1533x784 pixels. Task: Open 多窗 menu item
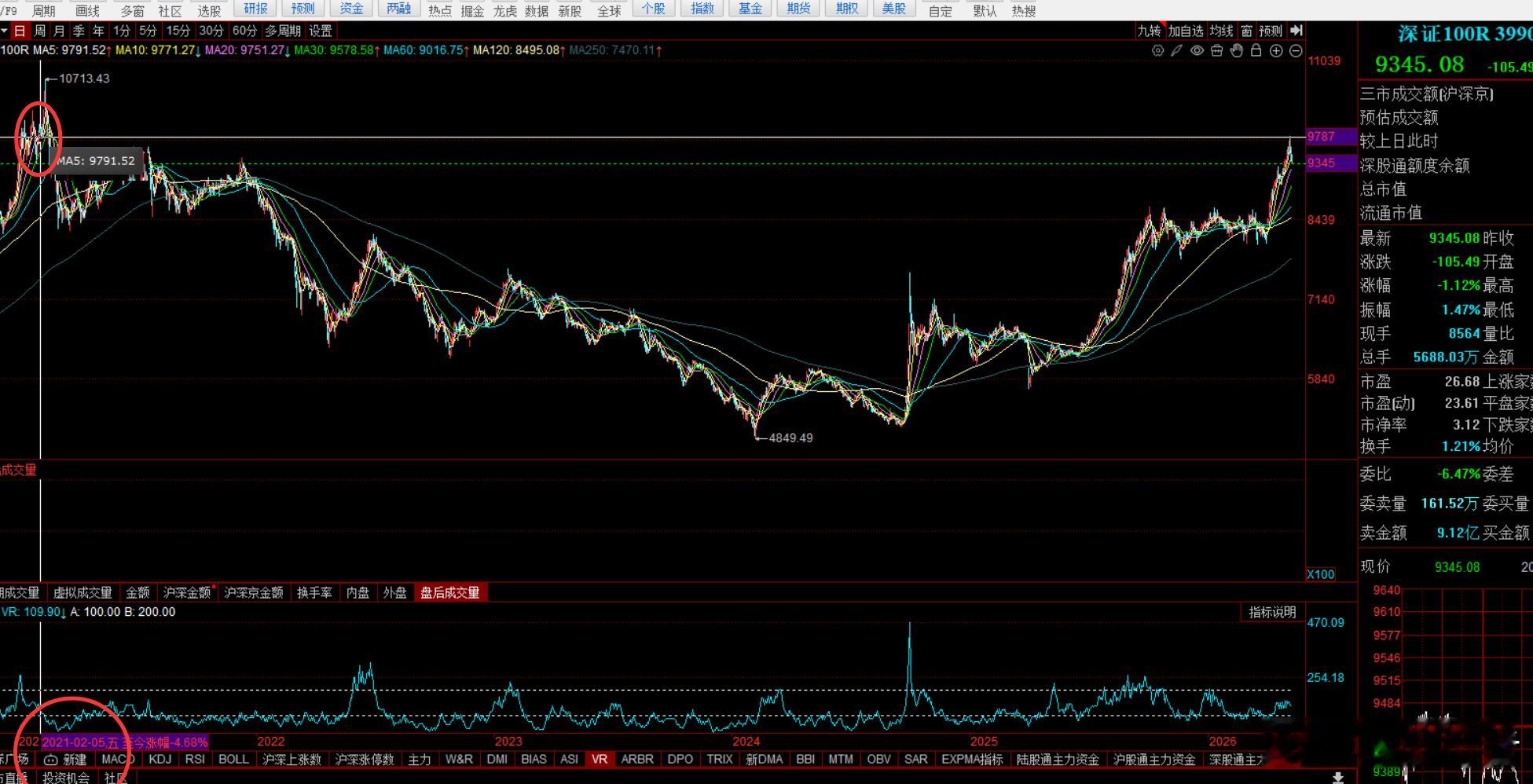132,11
